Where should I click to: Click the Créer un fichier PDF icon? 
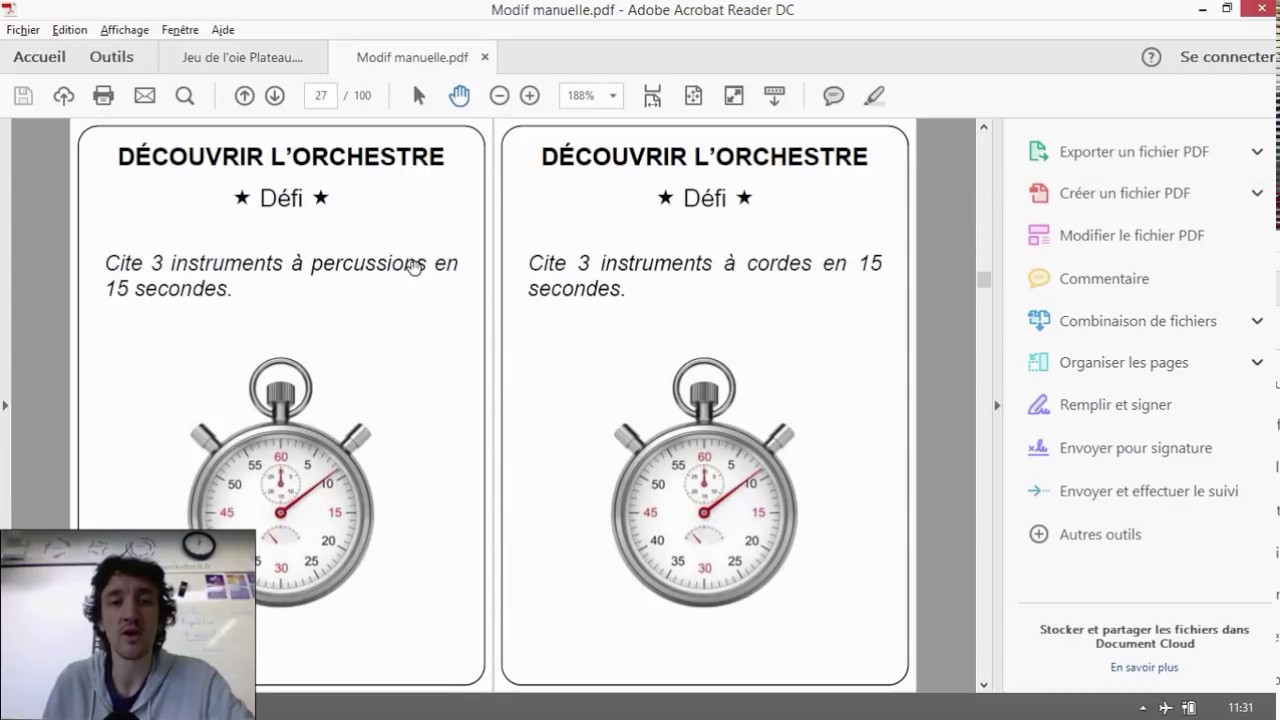[1039, 193]
